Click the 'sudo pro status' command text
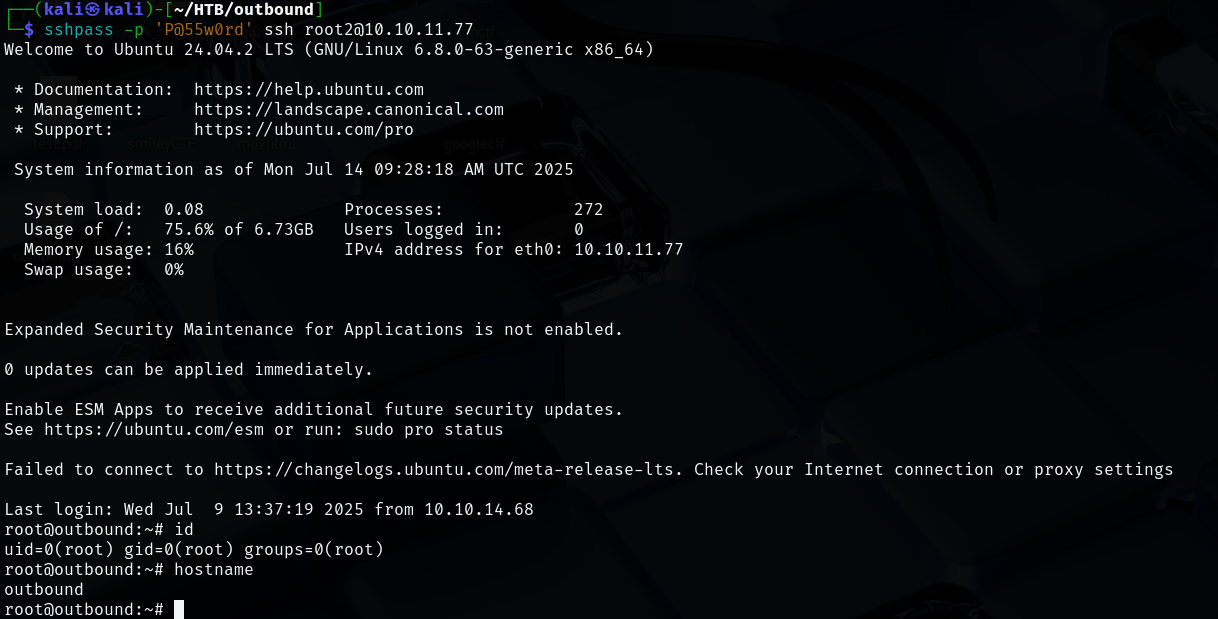The height and width of the screenshot is (619, 1218). [444, 430]
